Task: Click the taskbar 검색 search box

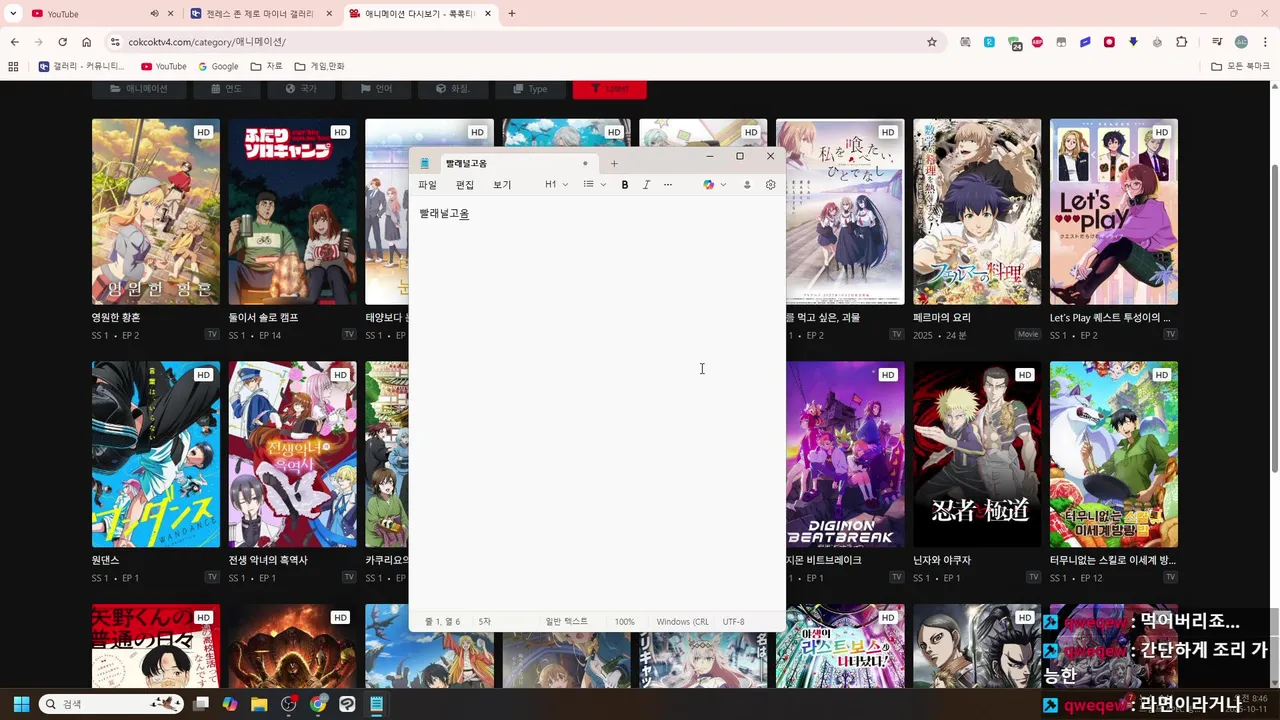Action: click(x=112, y=704)
